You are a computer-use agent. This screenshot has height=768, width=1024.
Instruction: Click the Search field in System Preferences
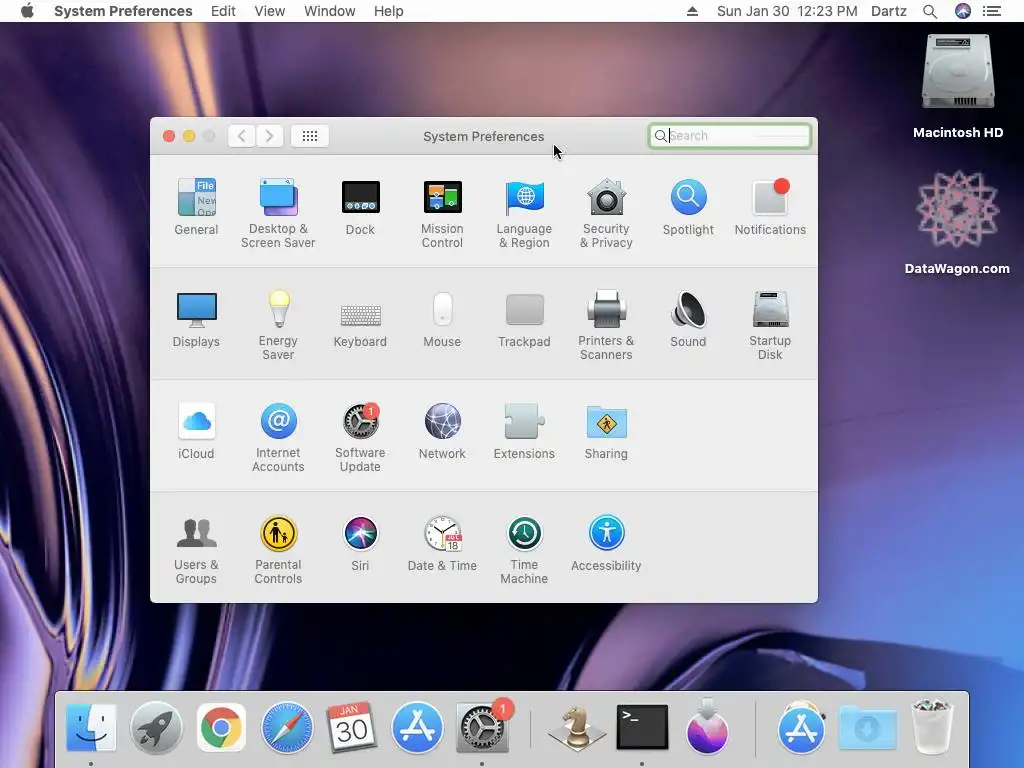point(729,136)
